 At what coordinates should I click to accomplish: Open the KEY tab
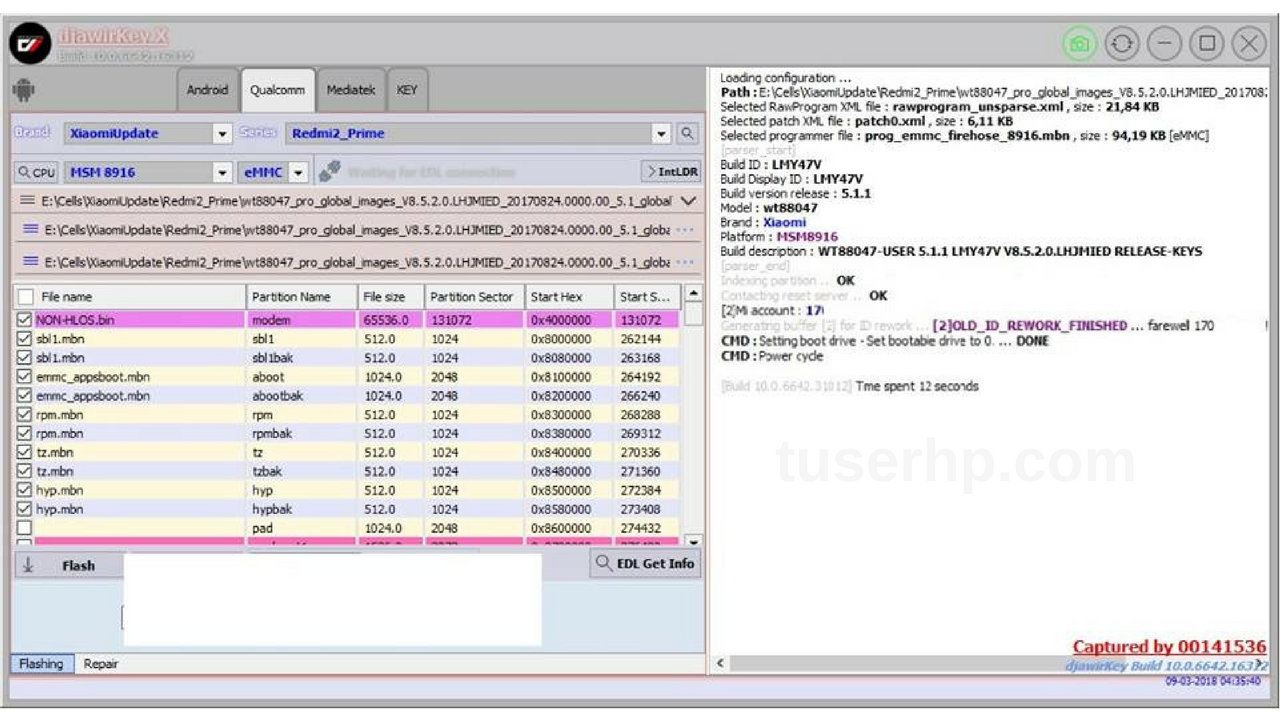point(407,90)
